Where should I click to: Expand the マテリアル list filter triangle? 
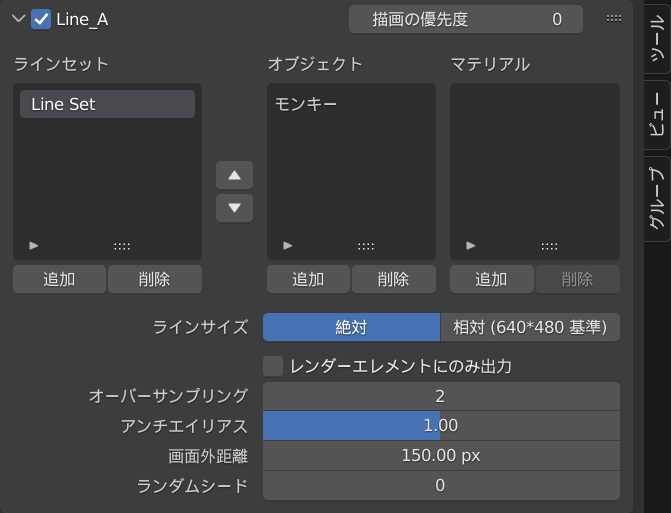pyautogui.click(x=471, y=245)
